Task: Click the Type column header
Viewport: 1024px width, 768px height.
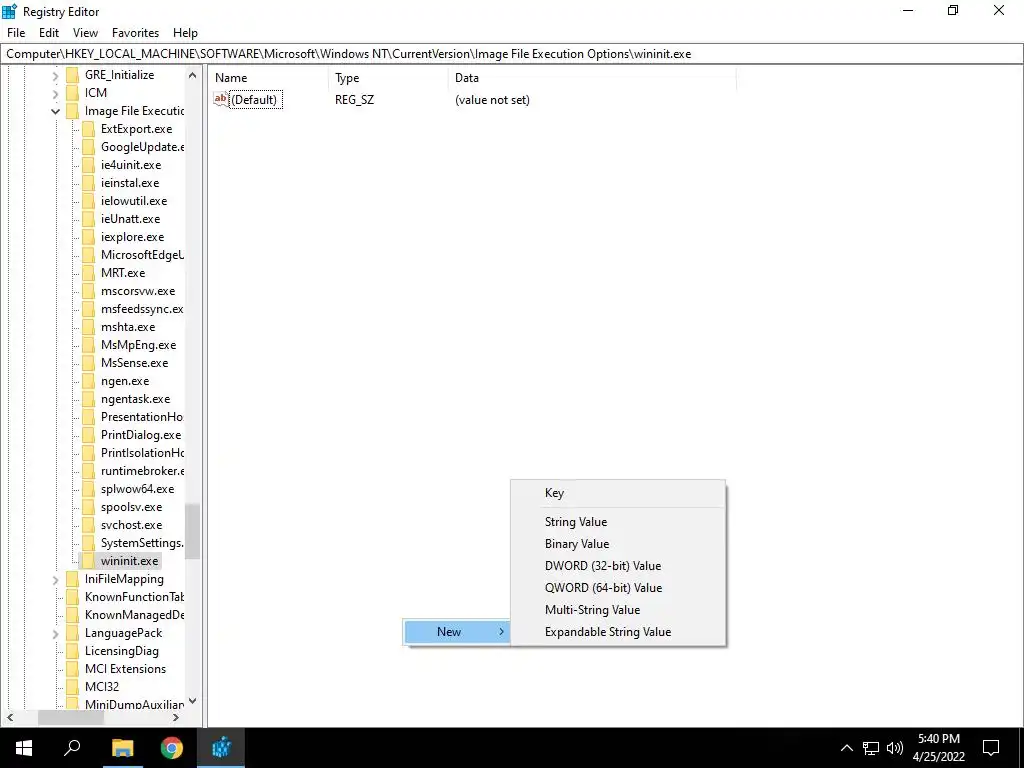Action: [389, 78]
